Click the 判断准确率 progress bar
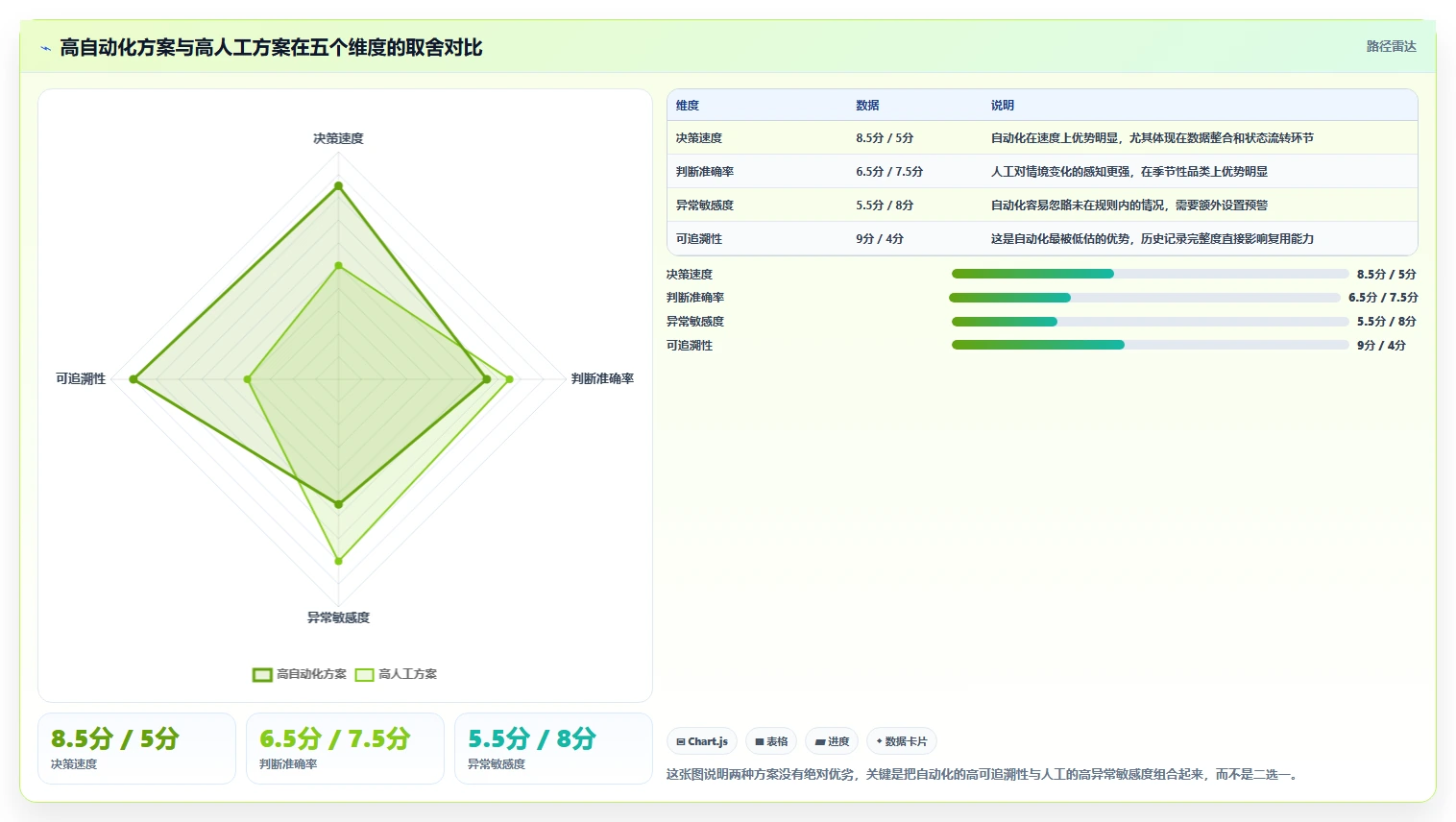1456x822 pixels. pos(1145,298)
